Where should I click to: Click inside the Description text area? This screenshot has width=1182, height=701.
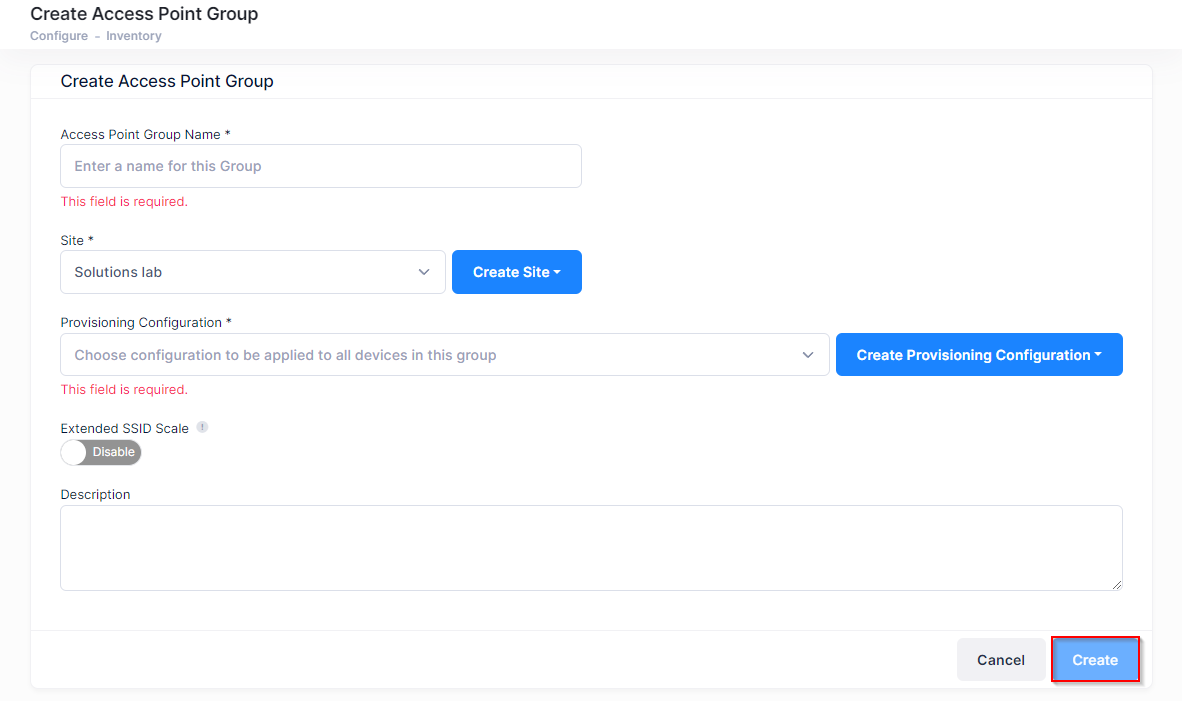point(590,547)
